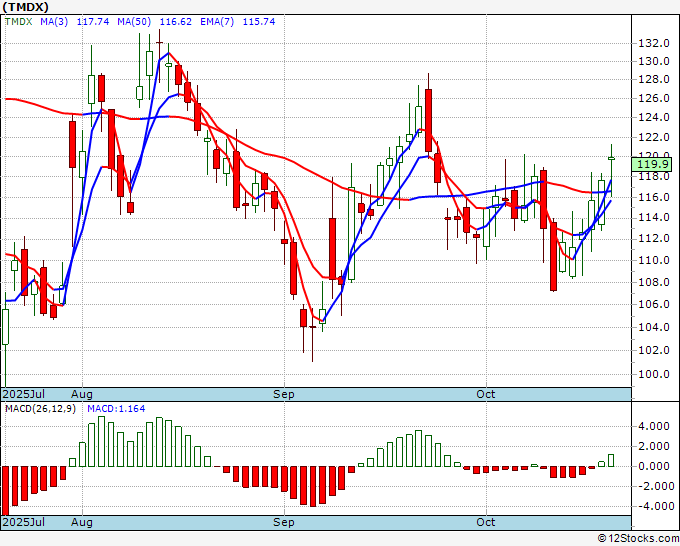The height and width of the screenshot is (546, 680).
Task: Click the MA(3) value 117.74
Action: point(93,21)
